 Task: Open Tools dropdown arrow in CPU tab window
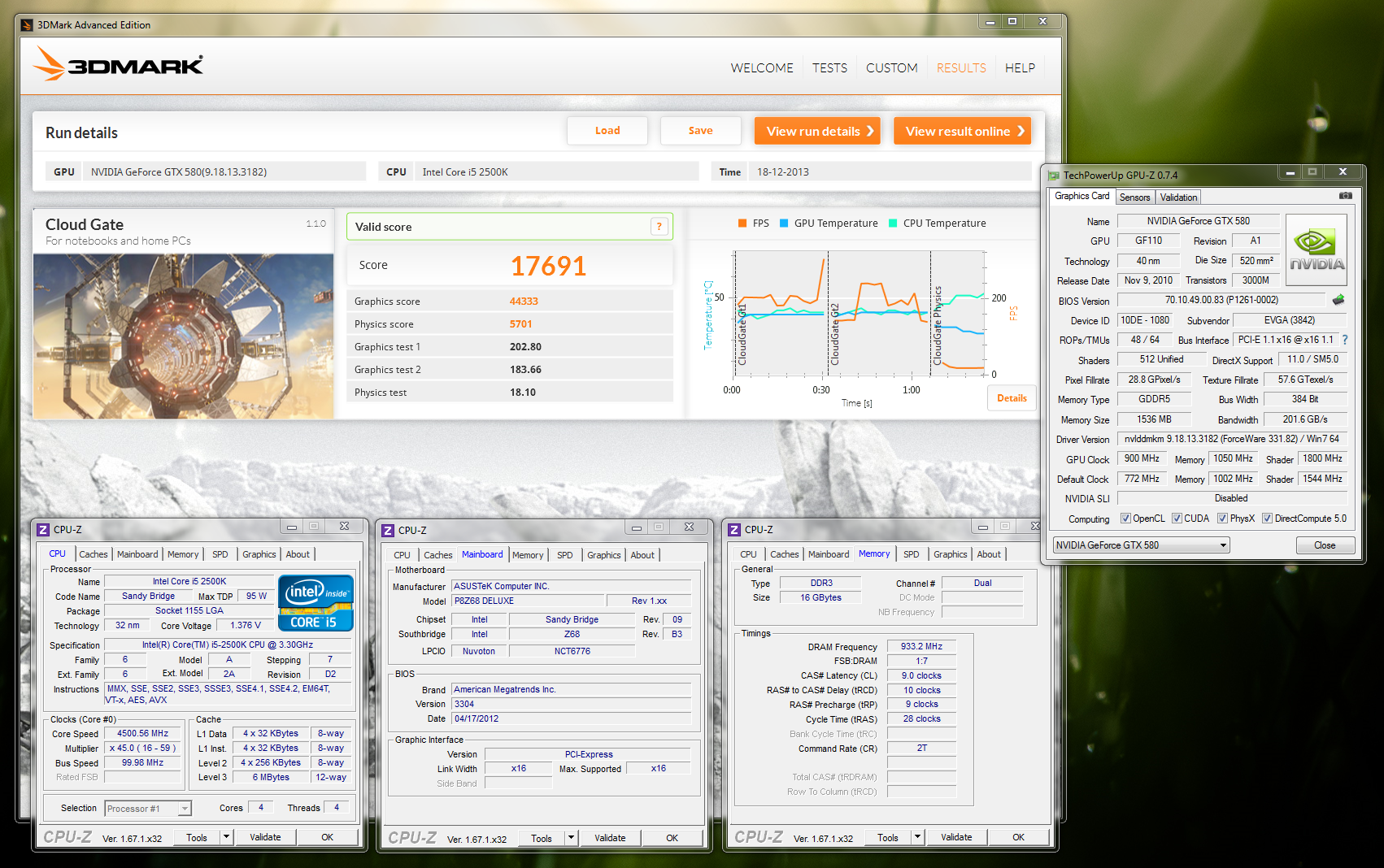(x=227, y=837)
